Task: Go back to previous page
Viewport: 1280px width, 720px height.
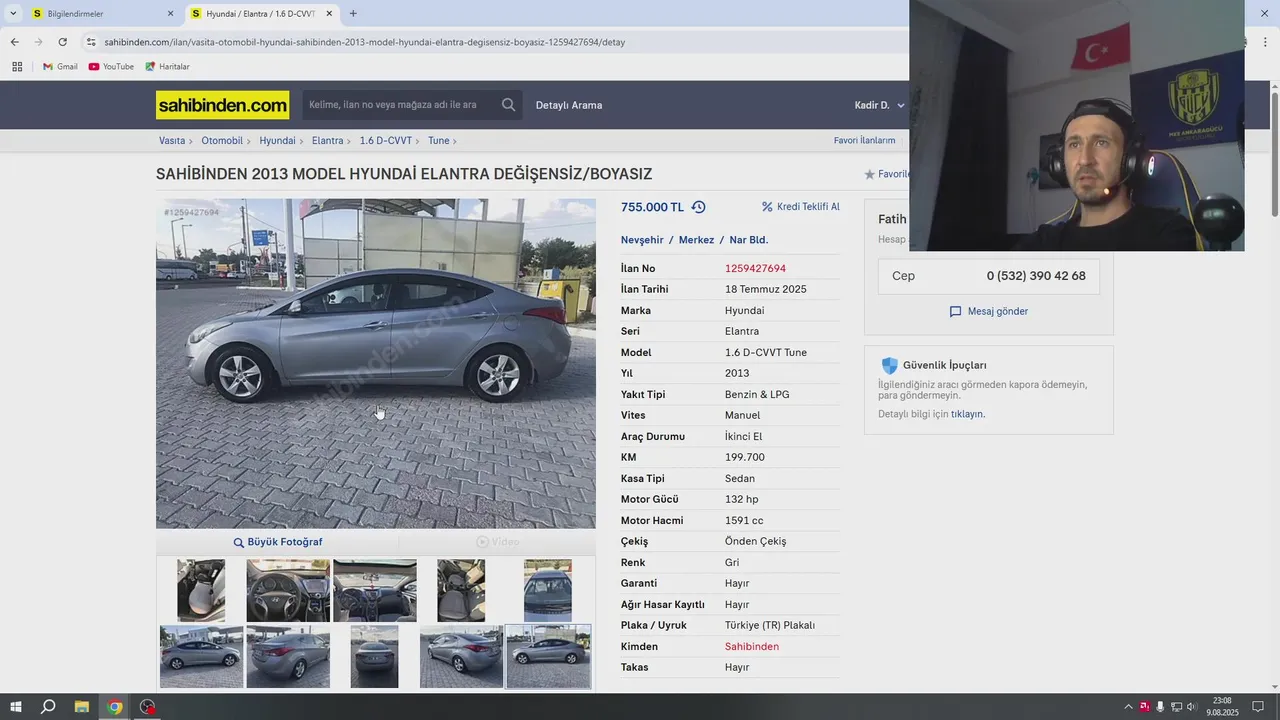Action: 14,42
